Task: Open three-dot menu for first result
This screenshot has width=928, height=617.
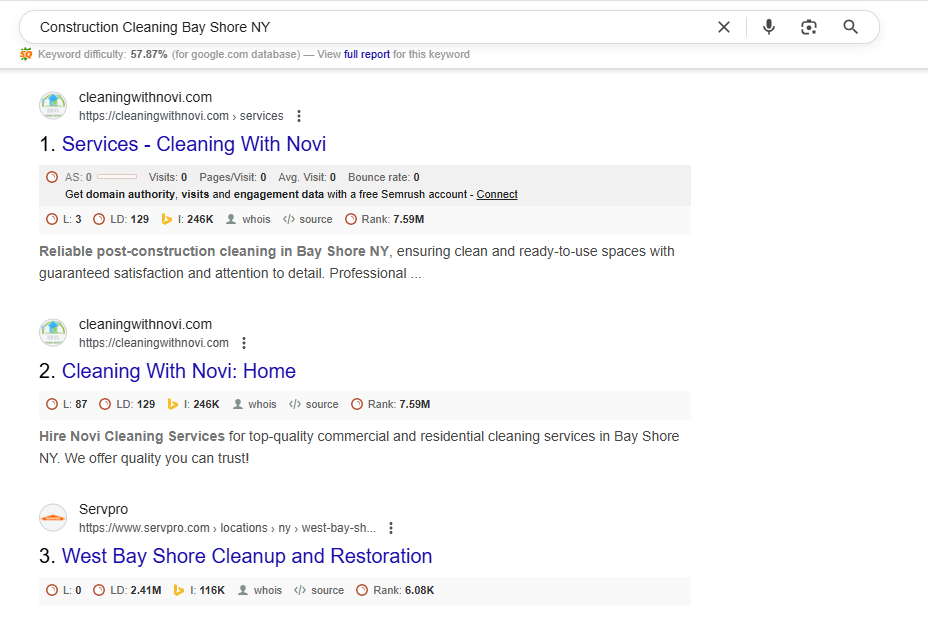Action: pos(298,116)
